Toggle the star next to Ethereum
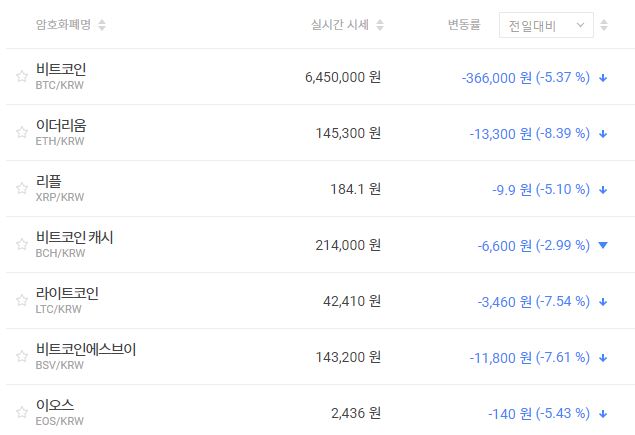 22,133
